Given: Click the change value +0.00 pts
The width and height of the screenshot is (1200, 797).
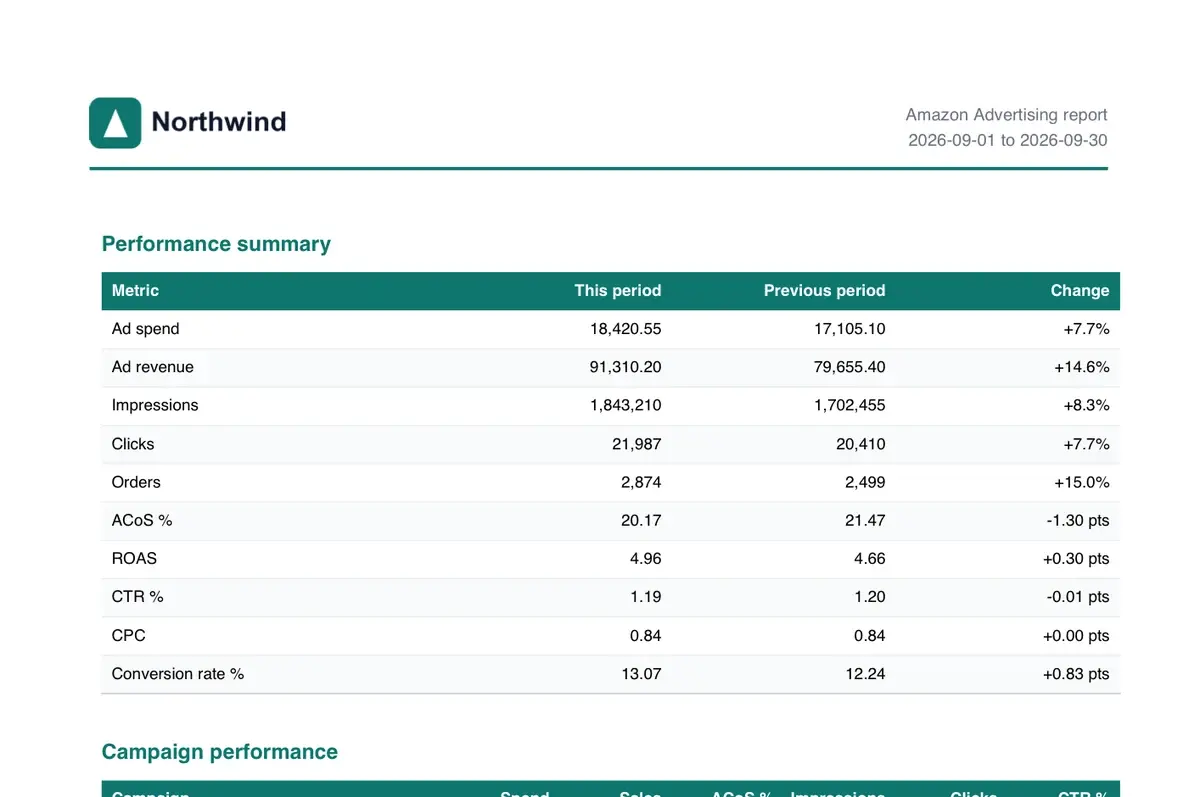Looking at the screenshot, I should point(1076,635).
